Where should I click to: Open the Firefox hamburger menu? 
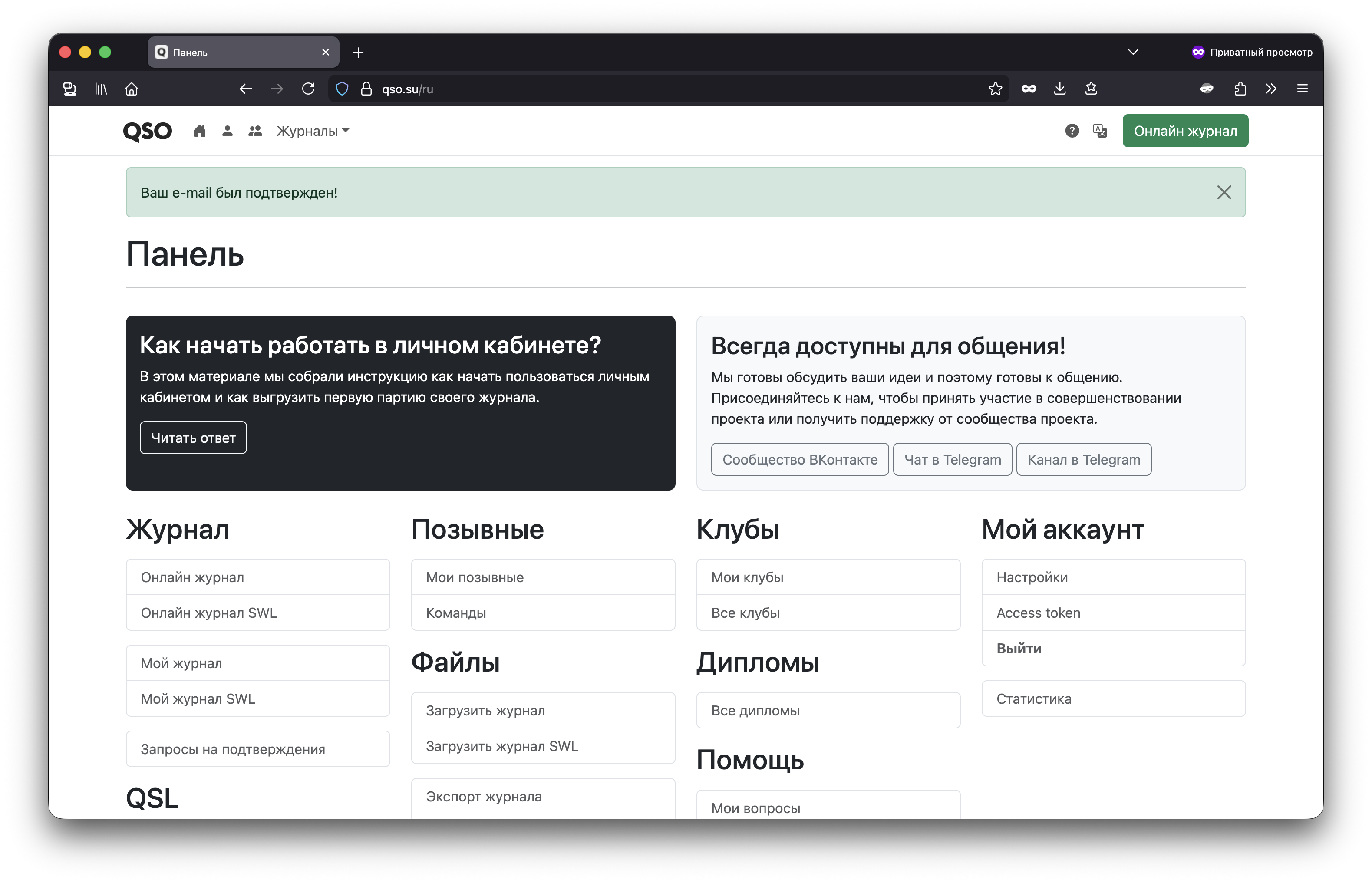tap(1302, 89)
